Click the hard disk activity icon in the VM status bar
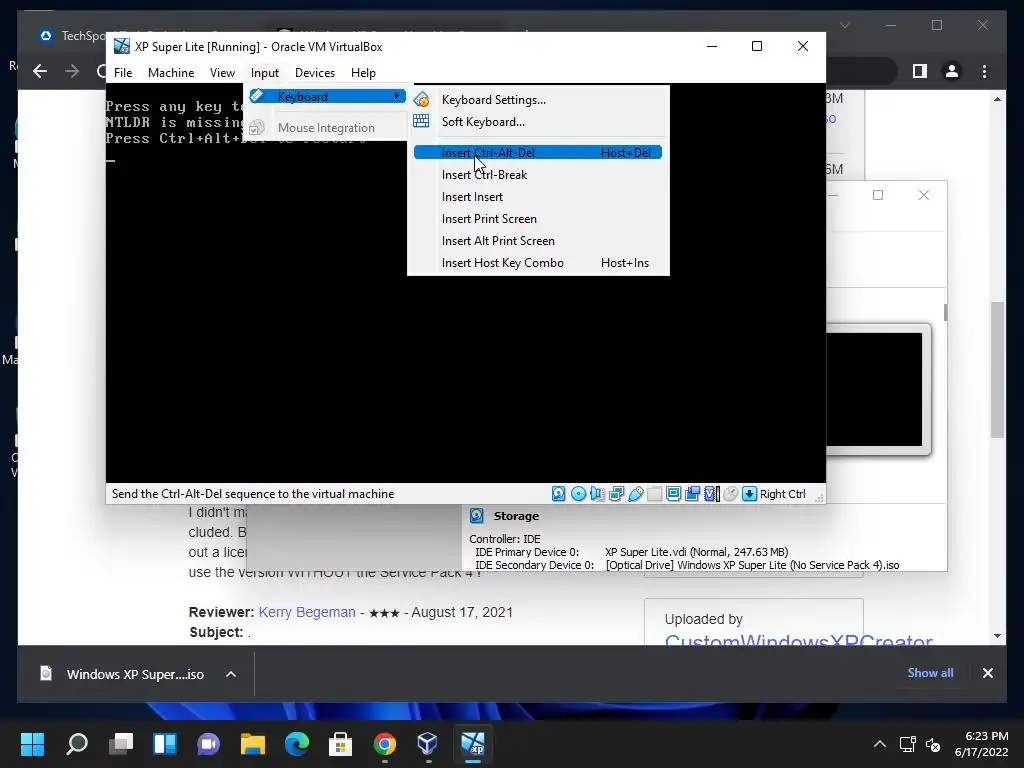 [558, 494]
